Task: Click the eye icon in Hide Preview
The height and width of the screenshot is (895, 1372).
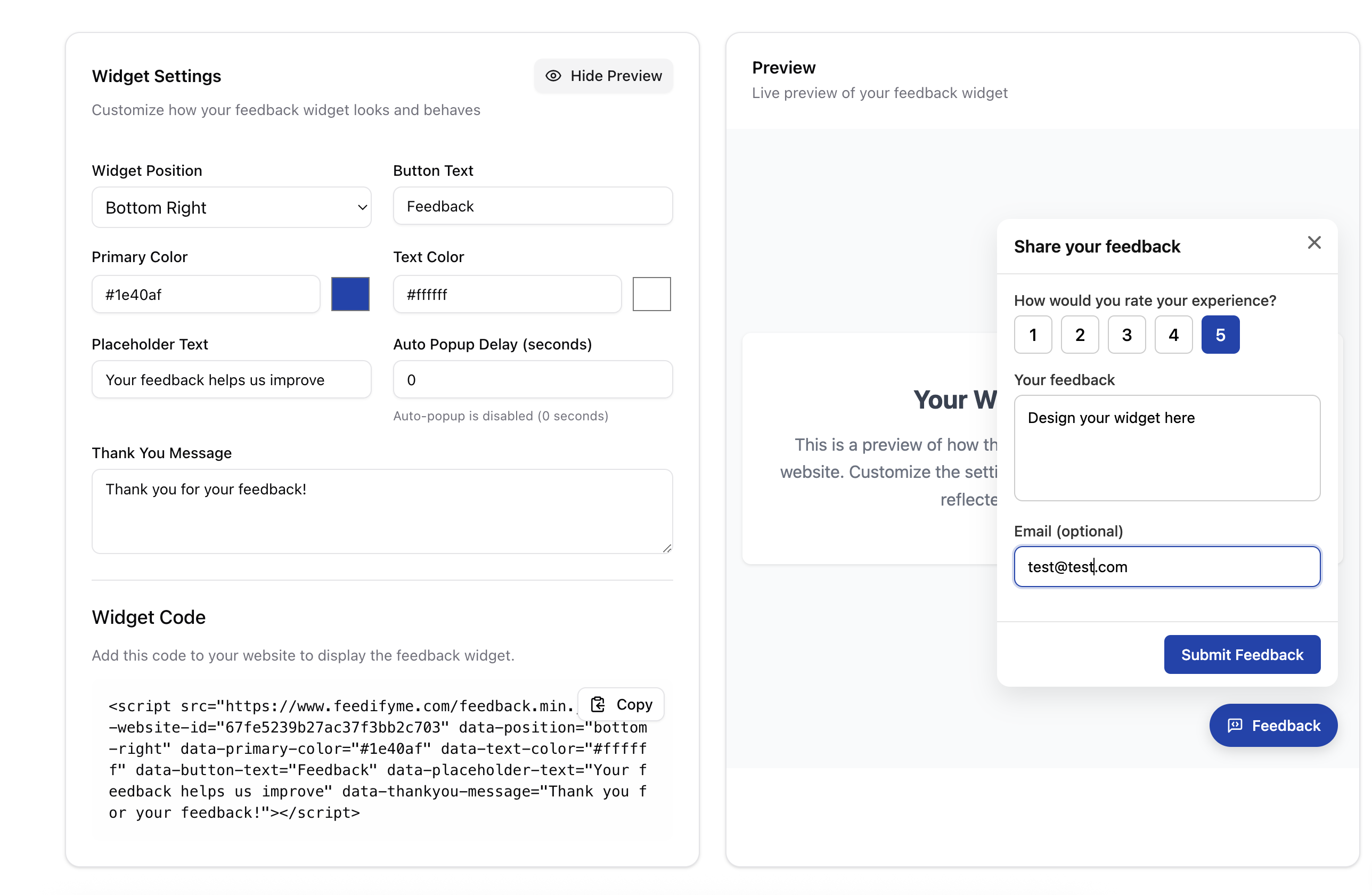Action: click(x=553, y=76)
